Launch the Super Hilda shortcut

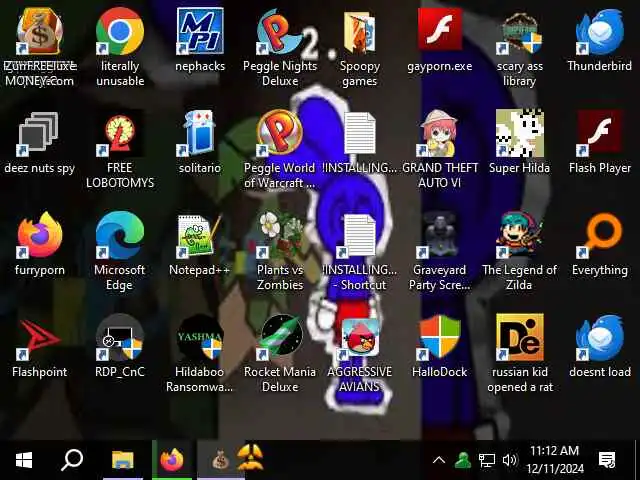[x=519, y=133]
